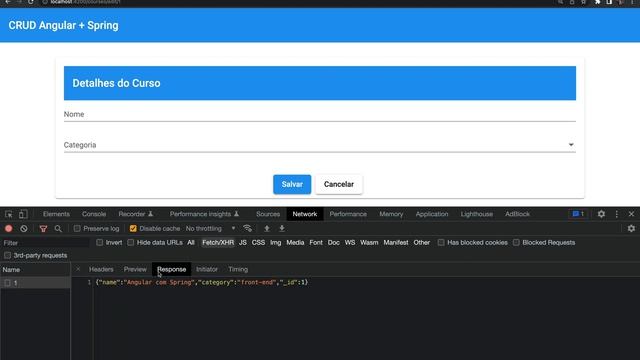Screen dimensions: 640x360
Task: Stop recording network log
Action: (9, 229)
